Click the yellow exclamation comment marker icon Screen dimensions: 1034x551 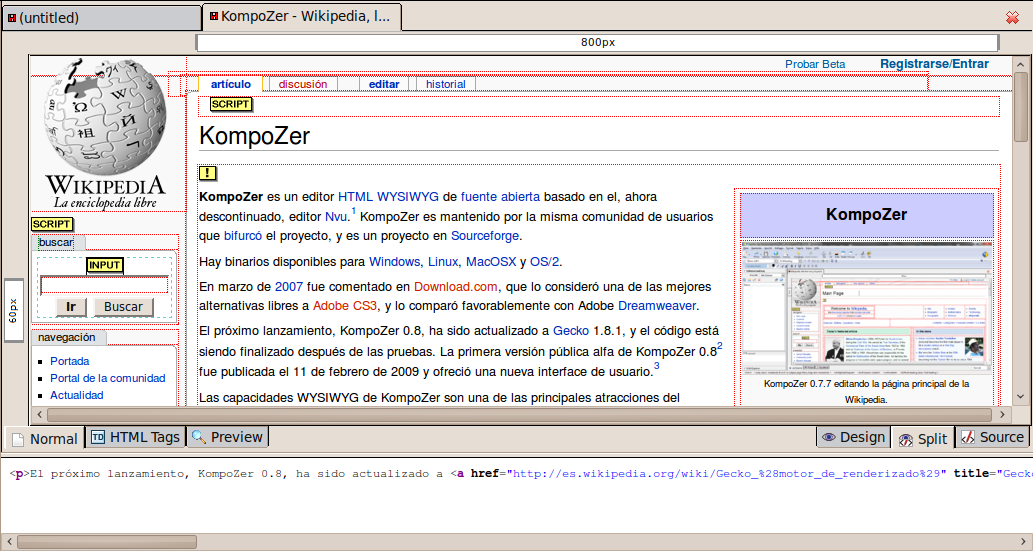click(208, 173)
